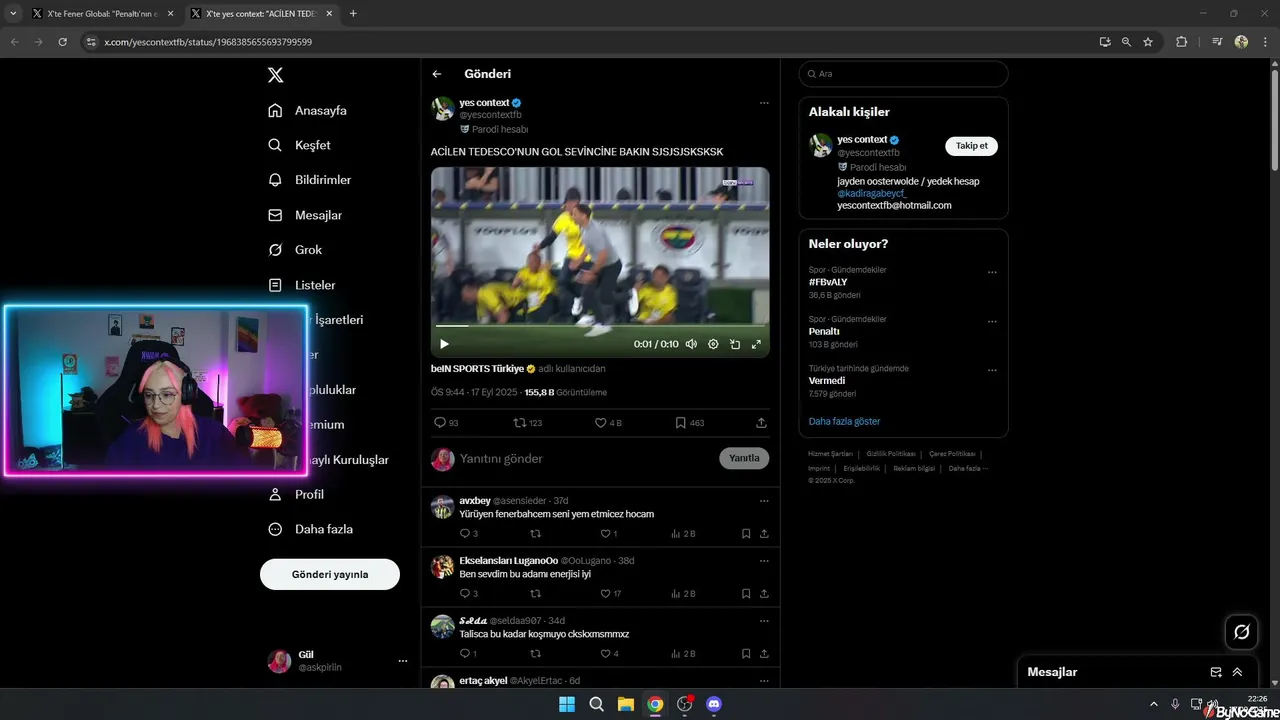This screenshot has height=720, width=1280.
Task: Mute the video volume
Action: coord(691,344)
